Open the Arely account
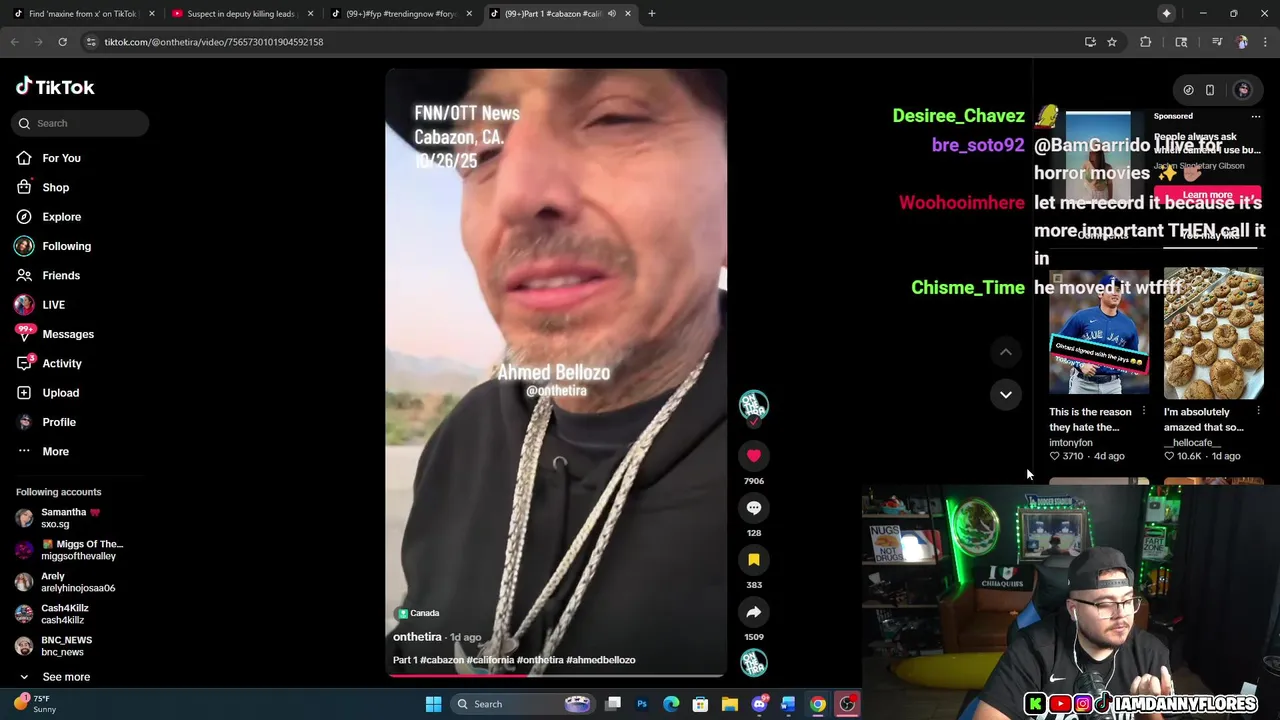The height and width of the screenshot is (720, 1280). (x=65, y=582)
